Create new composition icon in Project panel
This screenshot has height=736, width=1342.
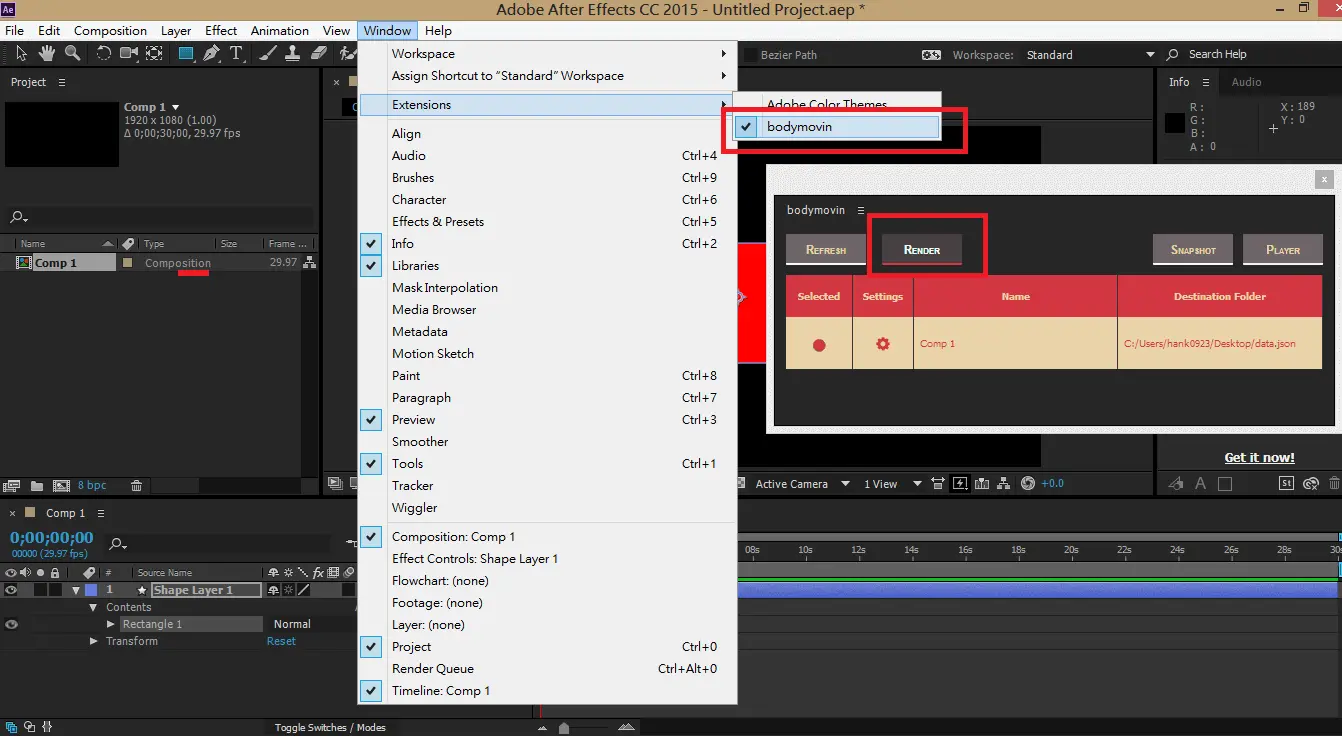(x=61, y=486)
